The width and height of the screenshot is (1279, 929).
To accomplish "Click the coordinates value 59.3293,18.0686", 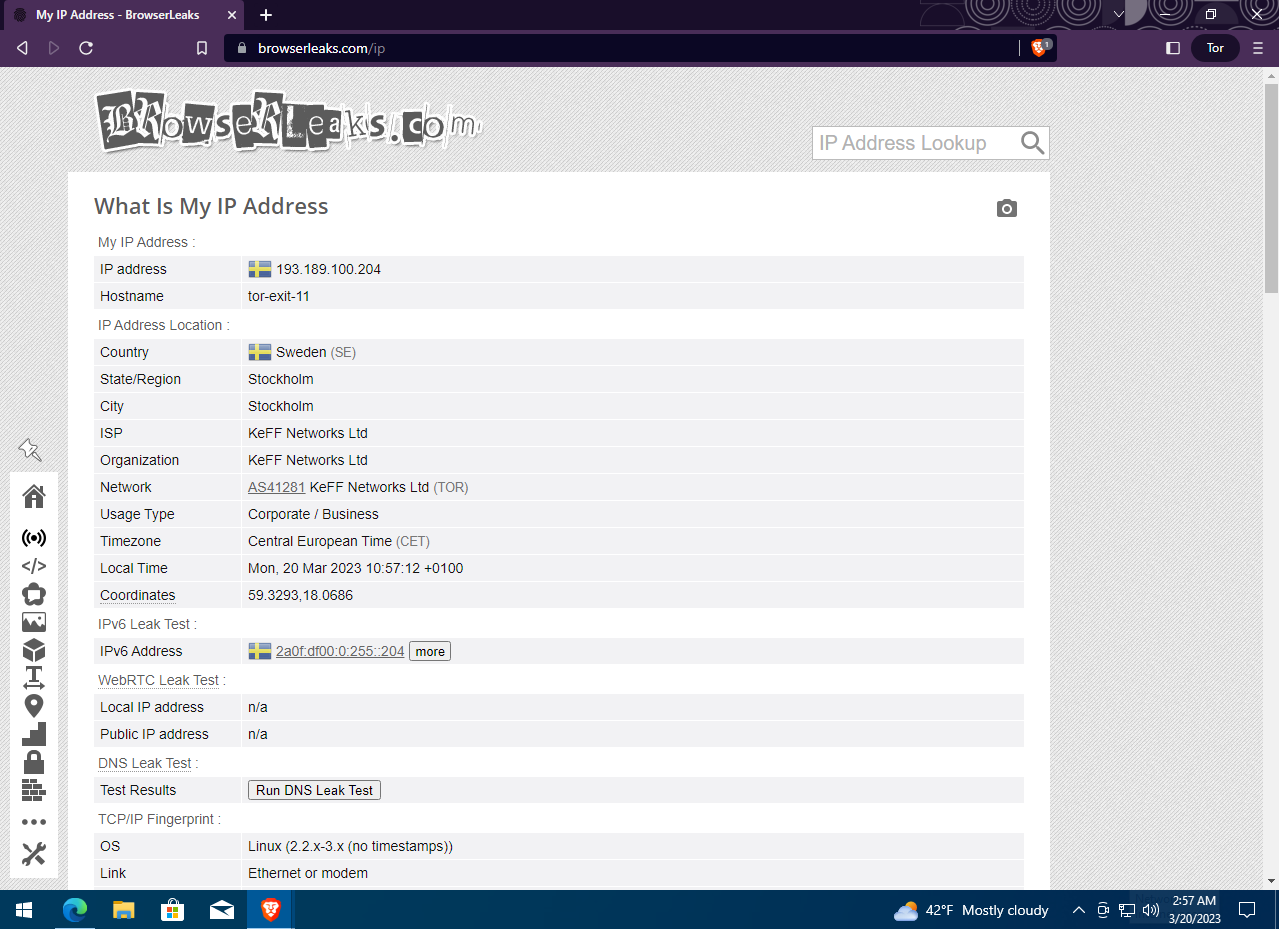I will click(300, 595).
